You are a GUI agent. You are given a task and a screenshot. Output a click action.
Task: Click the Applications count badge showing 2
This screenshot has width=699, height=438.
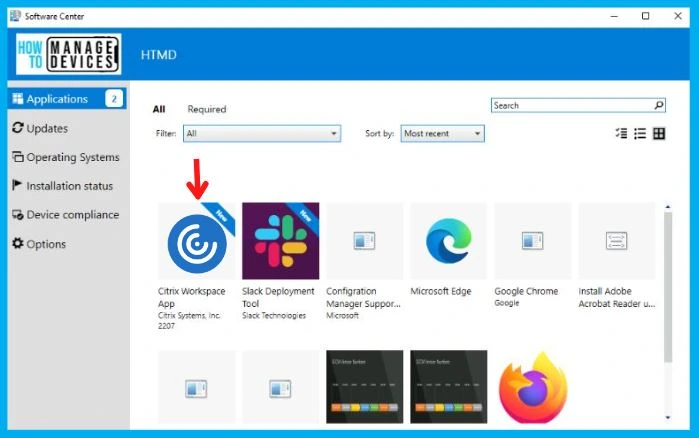pos(114,99)
